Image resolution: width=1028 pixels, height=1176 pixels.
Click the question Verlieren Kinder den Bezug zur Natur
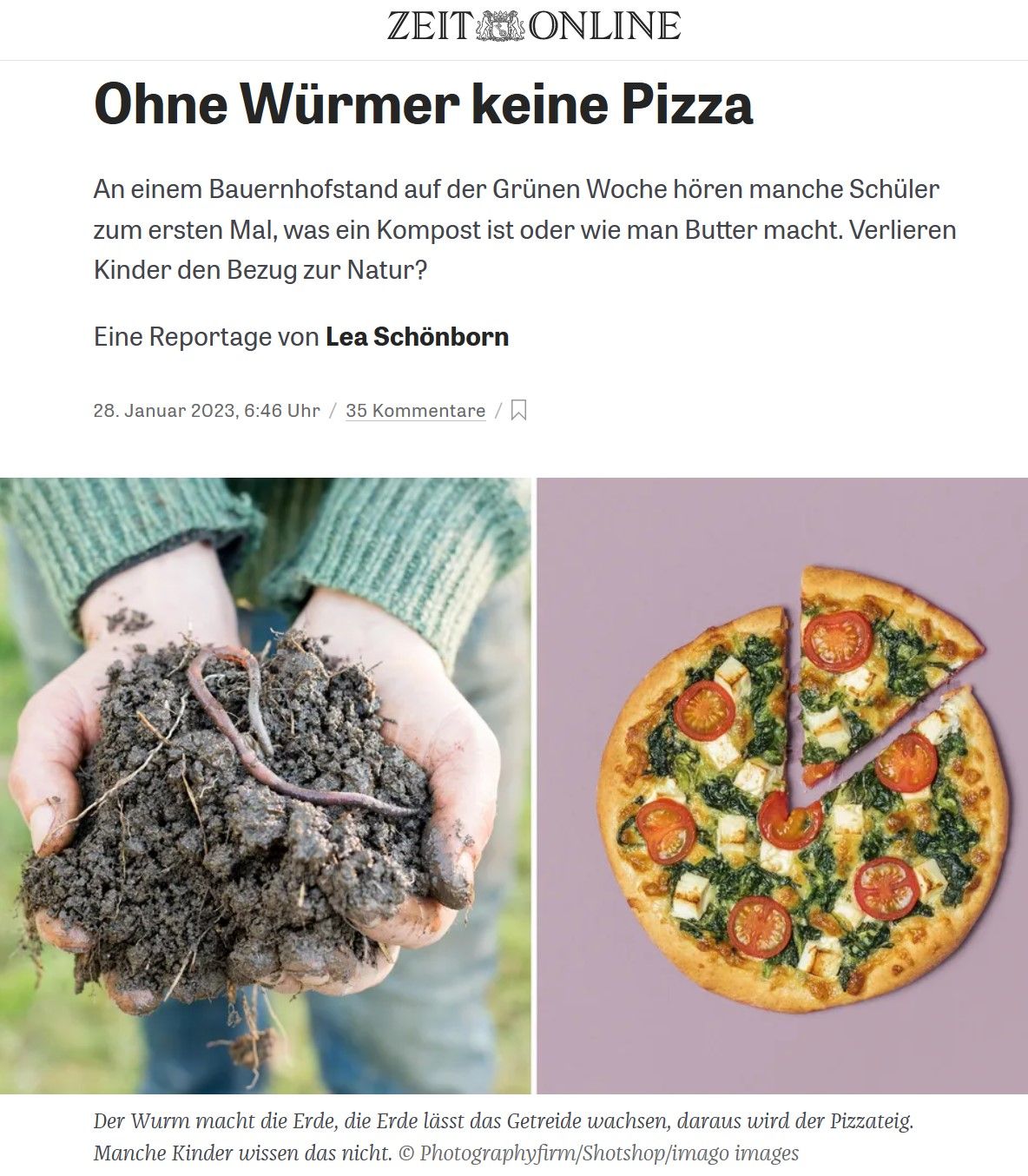pos(524,250)
